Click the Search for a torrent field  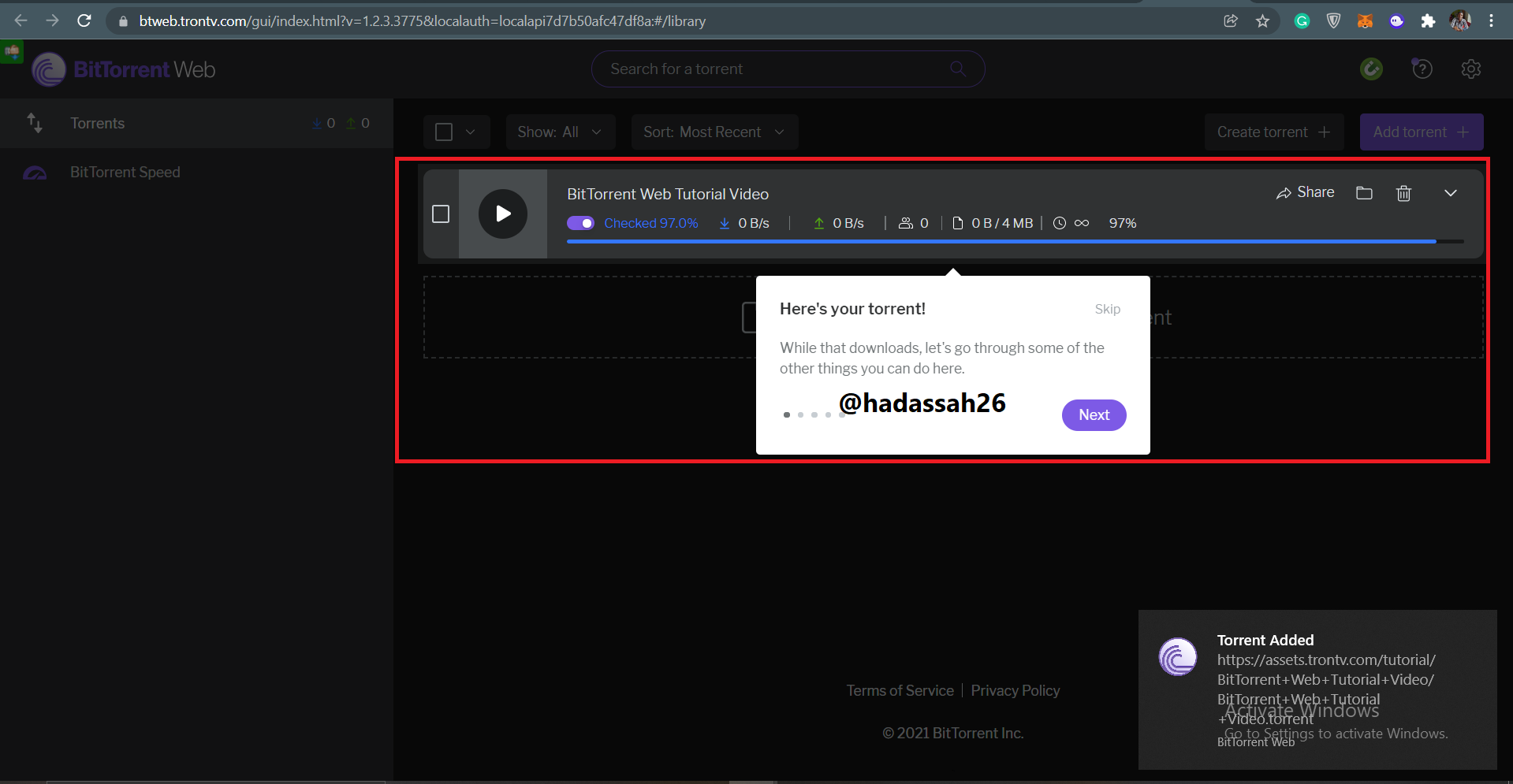click(788, 69)
